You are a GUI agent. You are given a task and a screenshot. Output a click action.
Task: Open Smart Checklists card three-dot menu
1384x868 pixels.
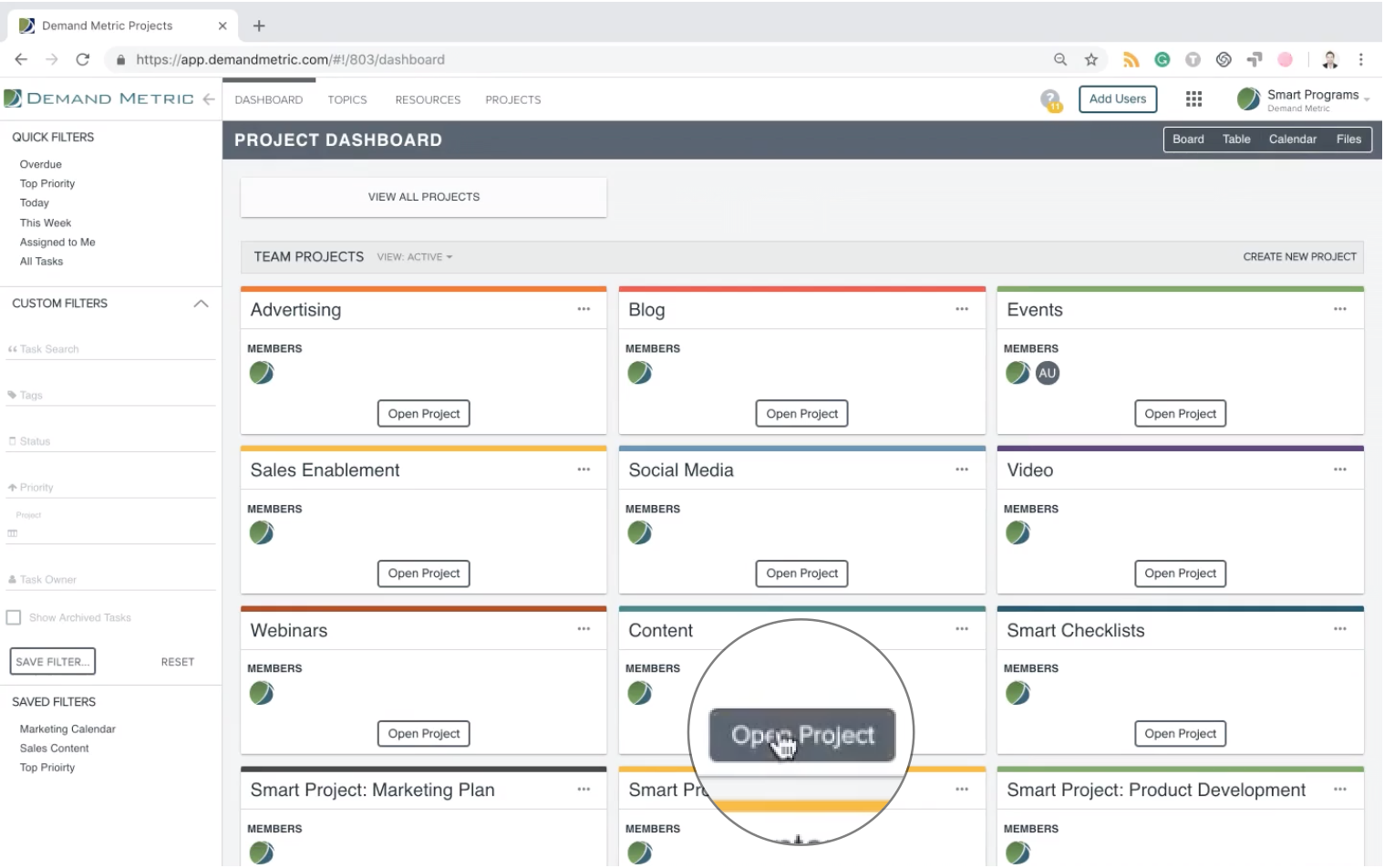coord(1340,629)
